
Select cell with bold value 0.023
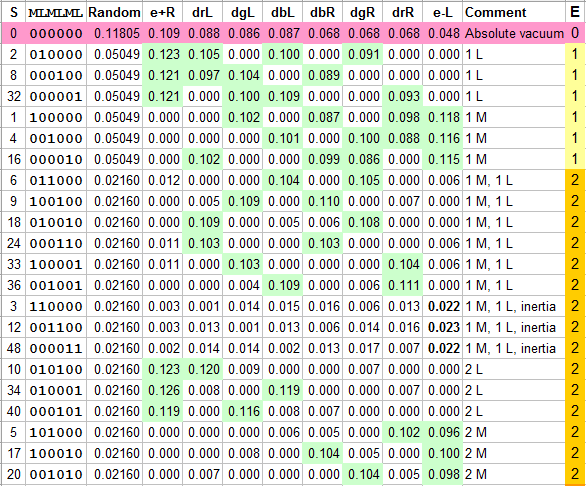(443, 327)
